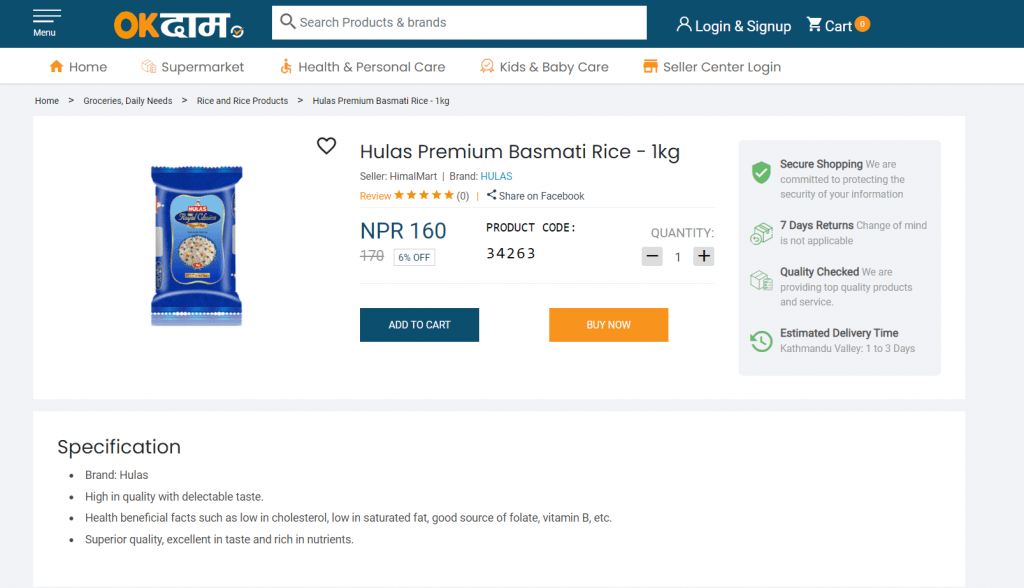Click the Facebook share icon
Viewport: 1024px width, 588px height.
pyautogui.click(x=491, y=195)
